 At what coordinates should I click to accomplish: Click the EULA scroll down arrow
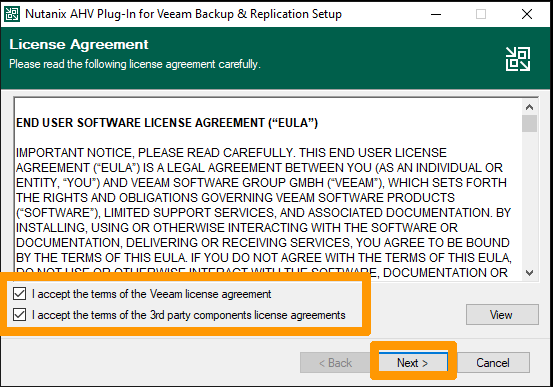529,273
